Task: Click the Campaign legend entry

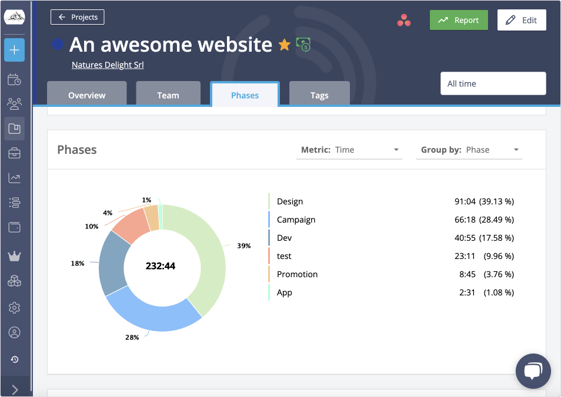Action: tap(296, 220)
